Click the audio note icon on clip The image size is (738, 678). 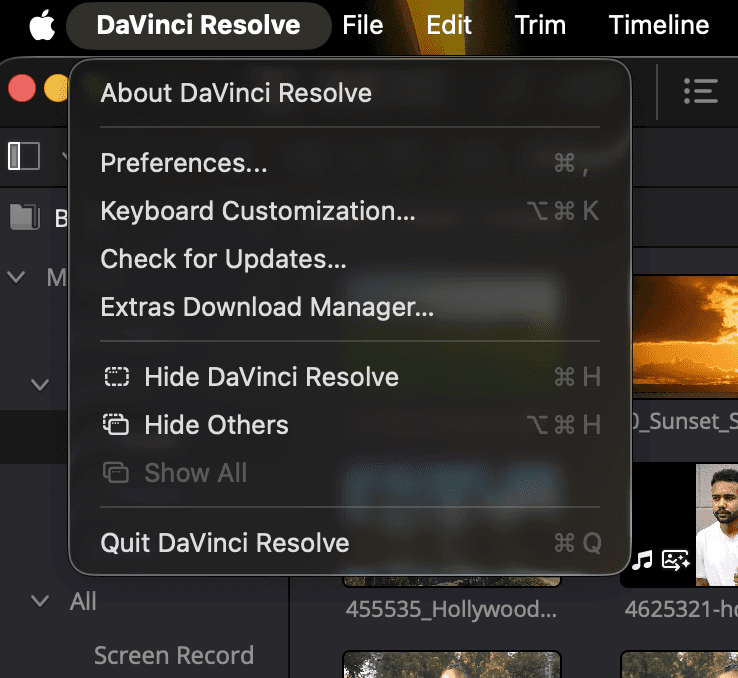tap(642, 560)
